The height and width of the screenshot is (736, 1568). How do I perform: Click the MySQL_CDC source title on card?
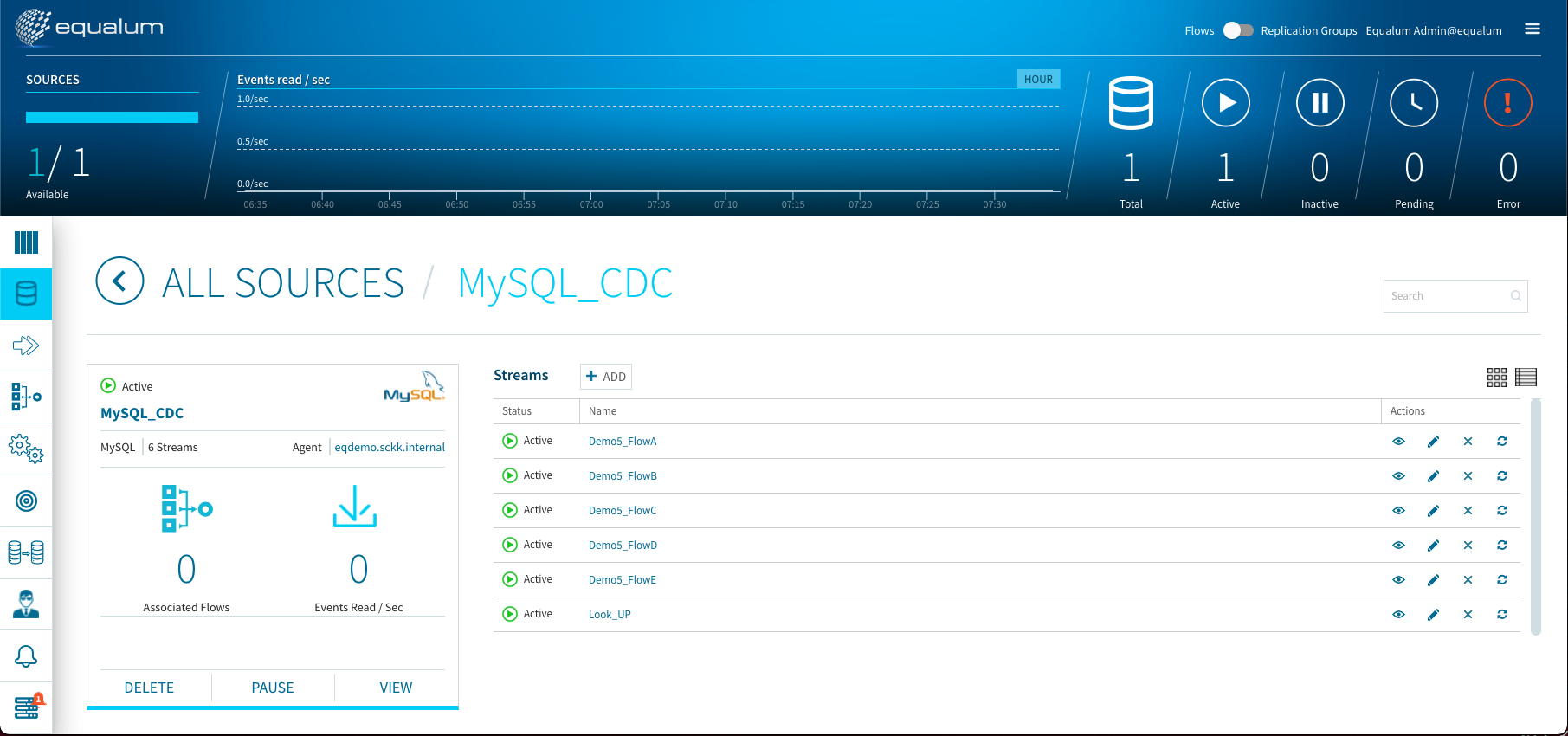142,414
